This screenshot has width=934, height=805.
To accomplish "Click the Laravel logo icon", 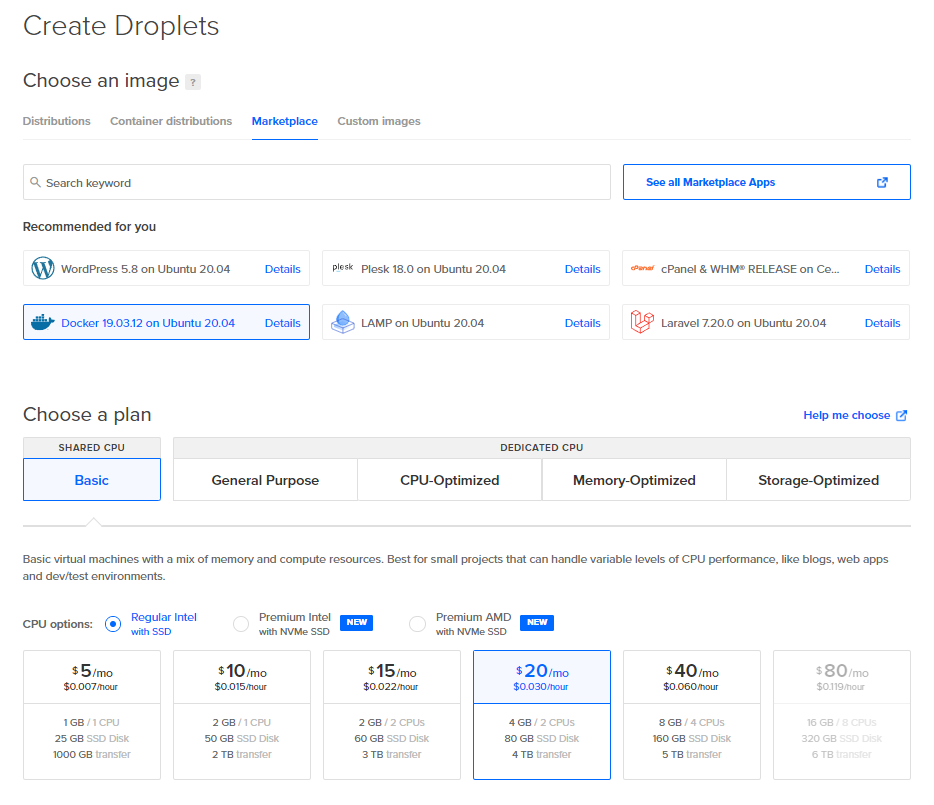I will (x=642, y=323).
